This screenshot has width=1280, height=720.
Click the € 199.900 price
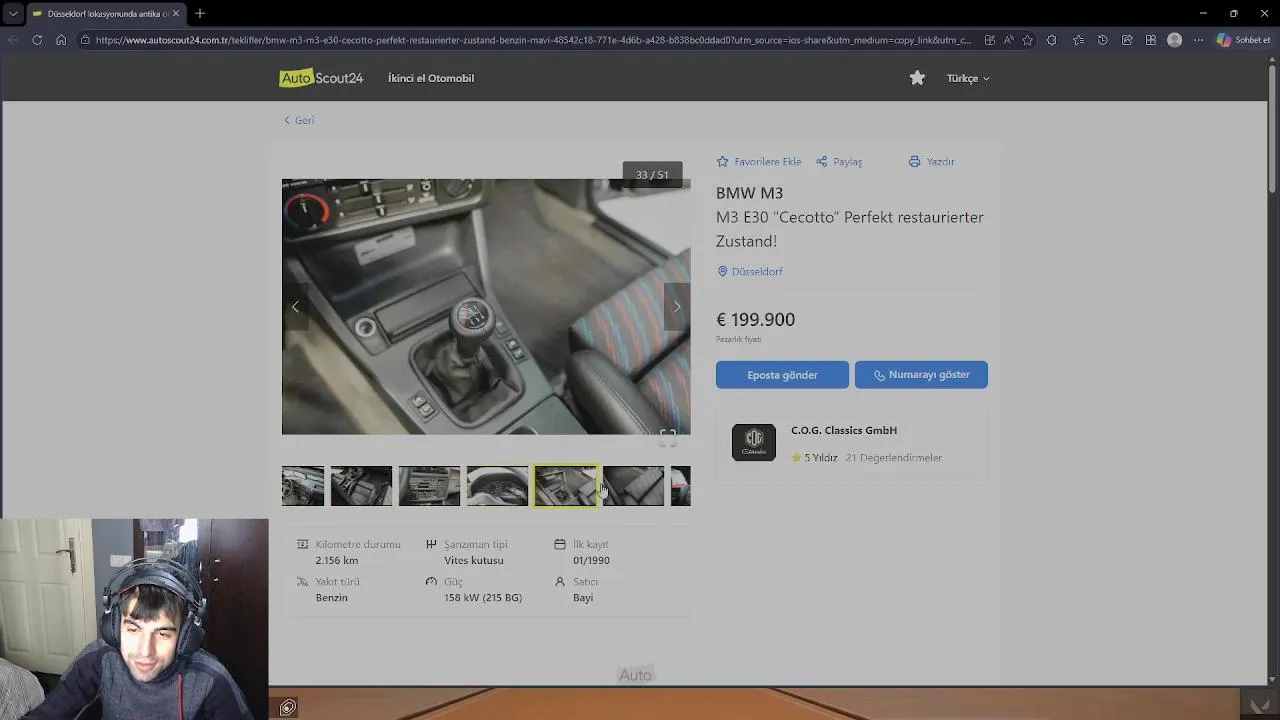(755, 320)
